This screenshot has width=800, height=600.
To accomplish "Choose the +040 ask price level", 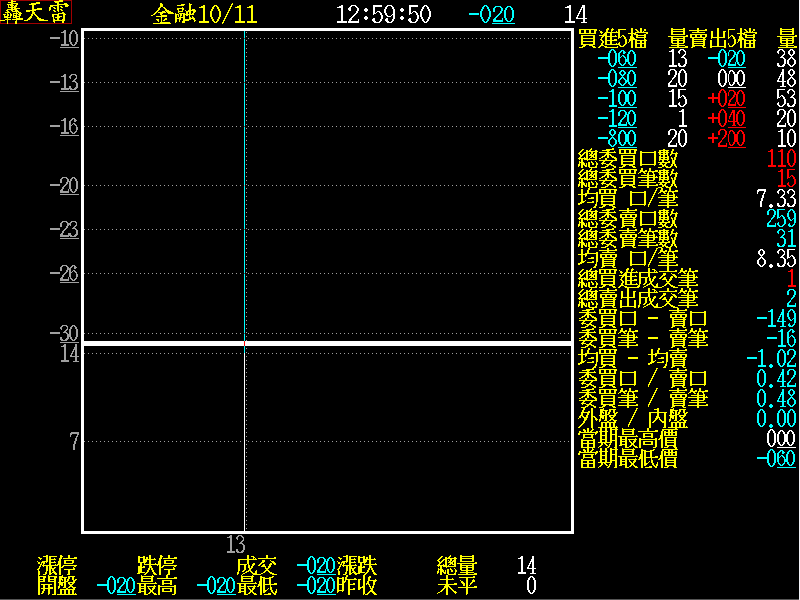I will tap(726, 119).
